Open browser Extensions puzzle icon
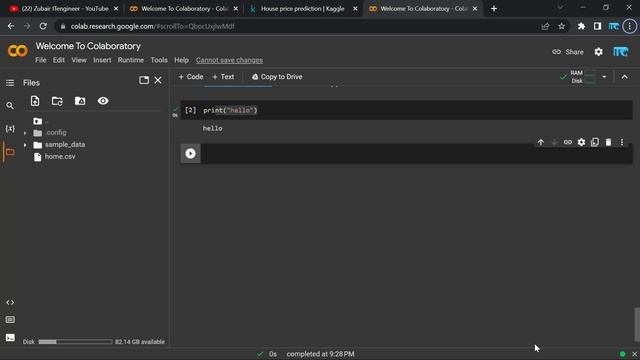This screenshot has width=640, height=360. tap(581, 26)
